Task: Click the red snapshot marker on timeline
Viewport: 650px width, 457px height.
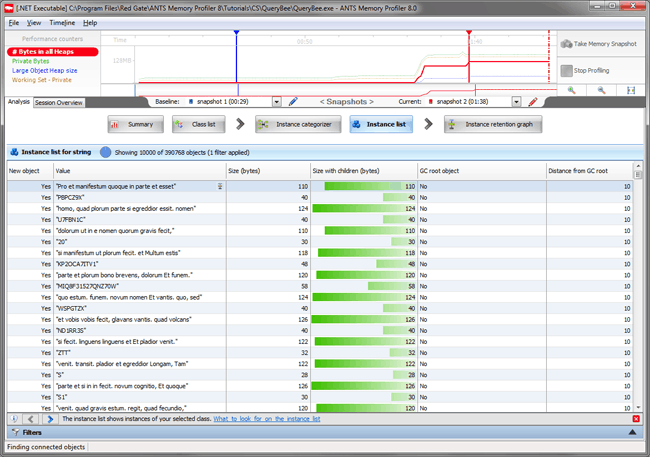Action: (x=468, y=35)
